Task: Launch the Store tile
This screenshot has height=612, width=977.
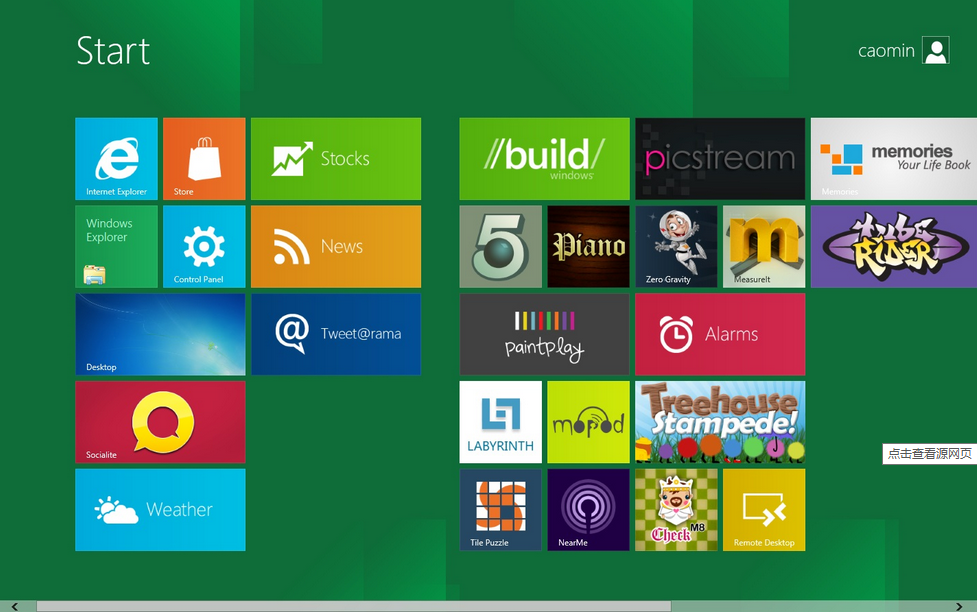Action: point(204,159)
